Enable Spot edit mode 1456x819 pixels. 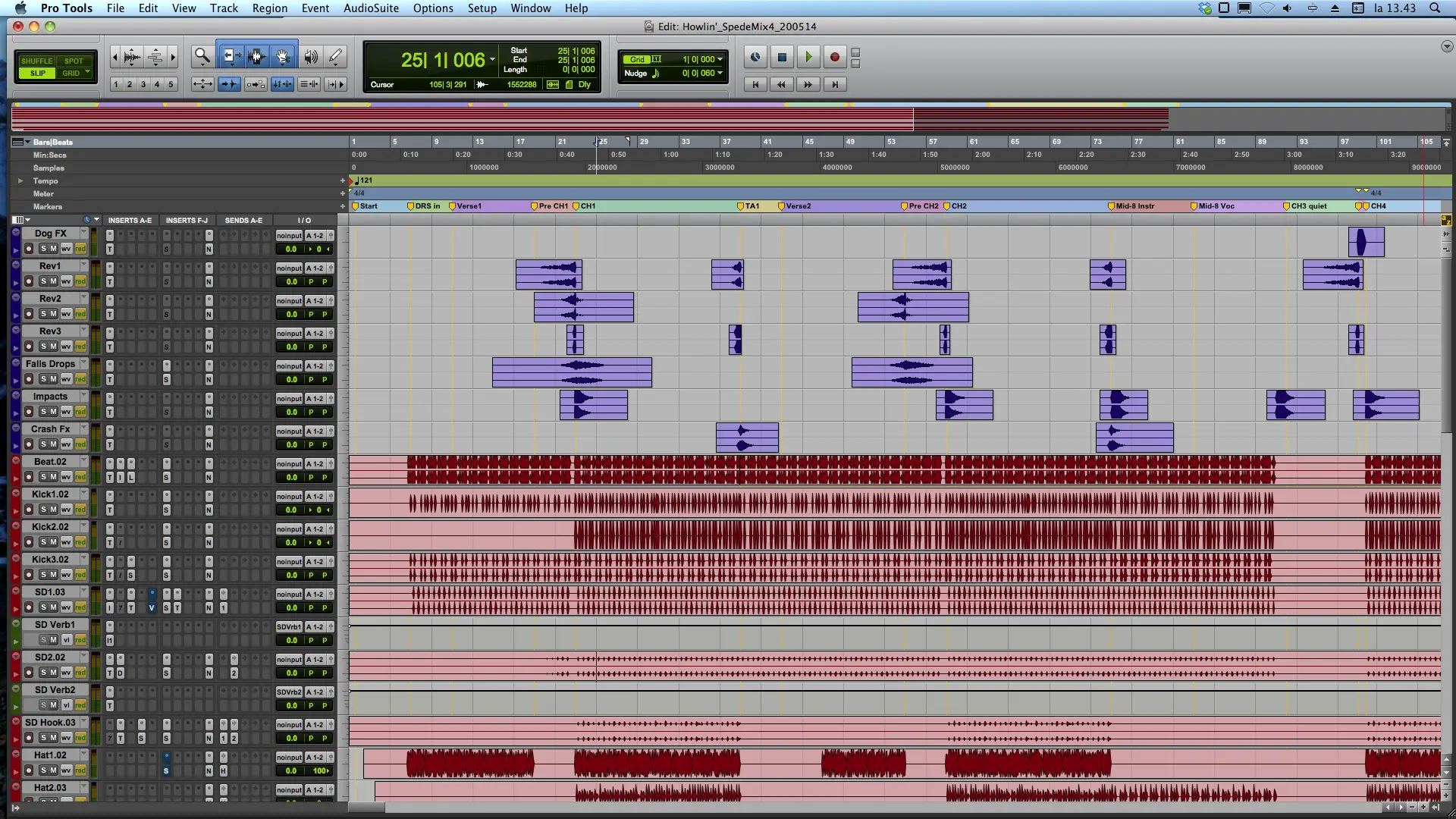(74, 61)
